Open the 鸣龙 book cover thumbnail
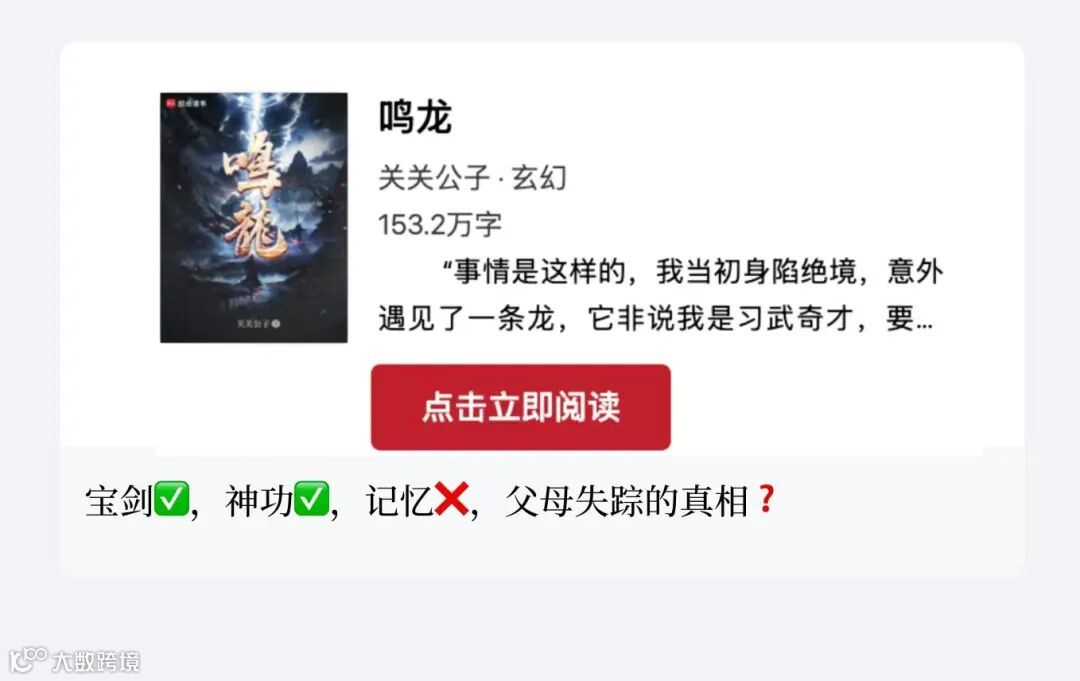This screenshot has height=681, width=1080. coord(253,218)
